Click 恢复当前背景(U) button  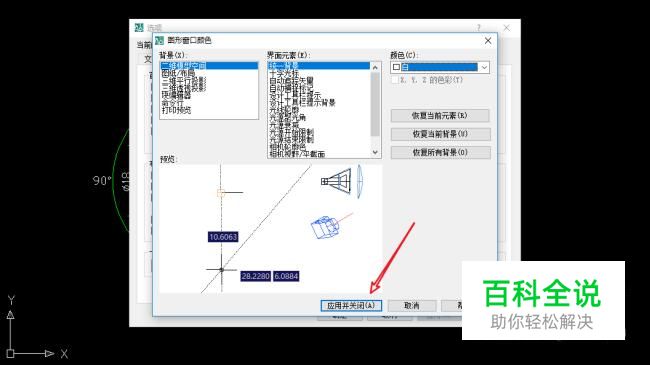440,134
